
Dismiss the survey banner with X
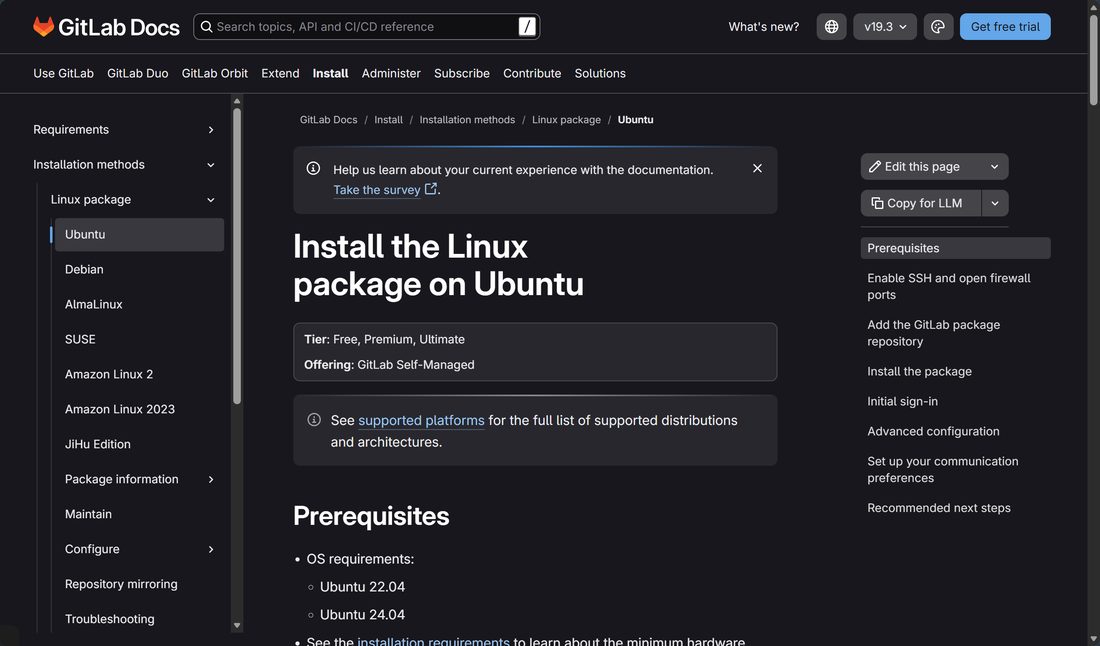pyautogui.click(x=757, y=168)
